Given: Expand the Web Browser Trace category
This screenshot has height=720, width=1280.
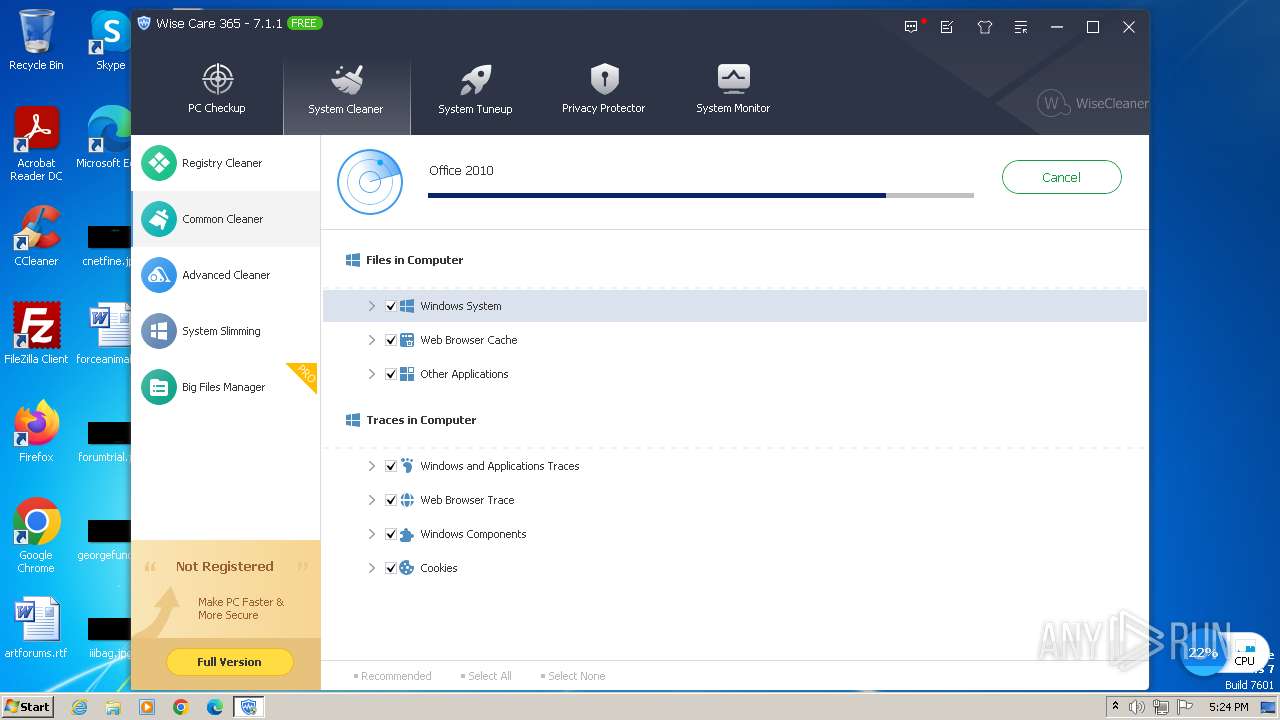Looking at the screenshot, I should point(371,500).
